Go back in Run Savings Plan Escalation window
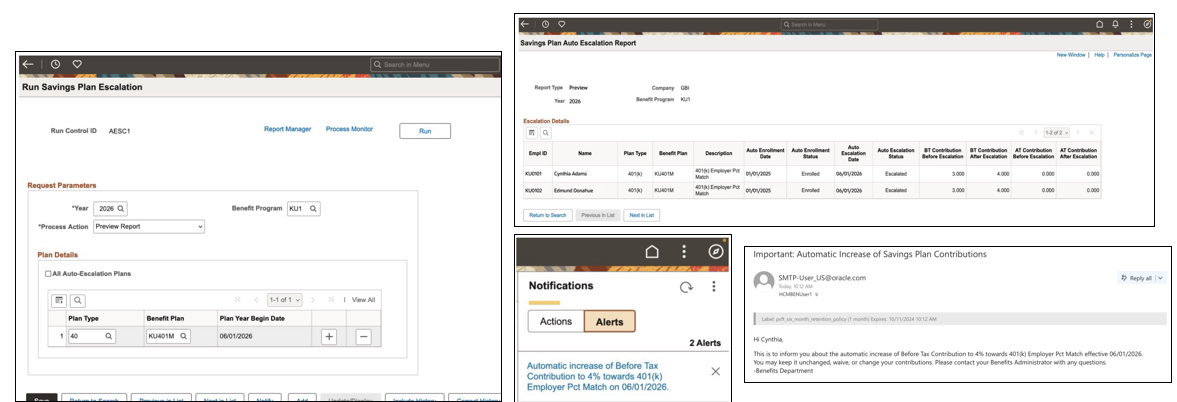1177x402 pixels. click(x=28, y=64)
